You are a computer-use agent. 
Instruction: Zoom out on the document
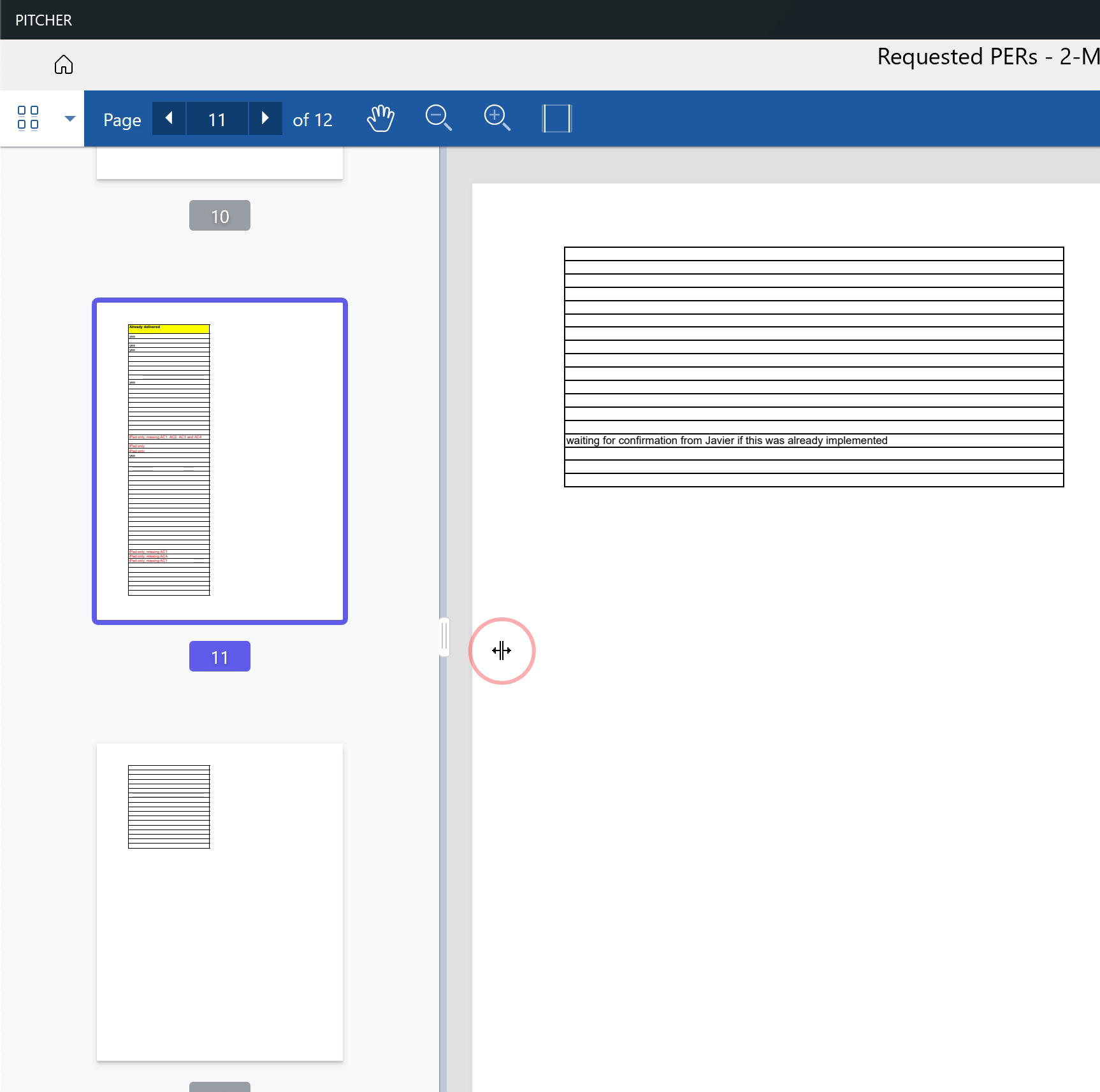point(438,118)
